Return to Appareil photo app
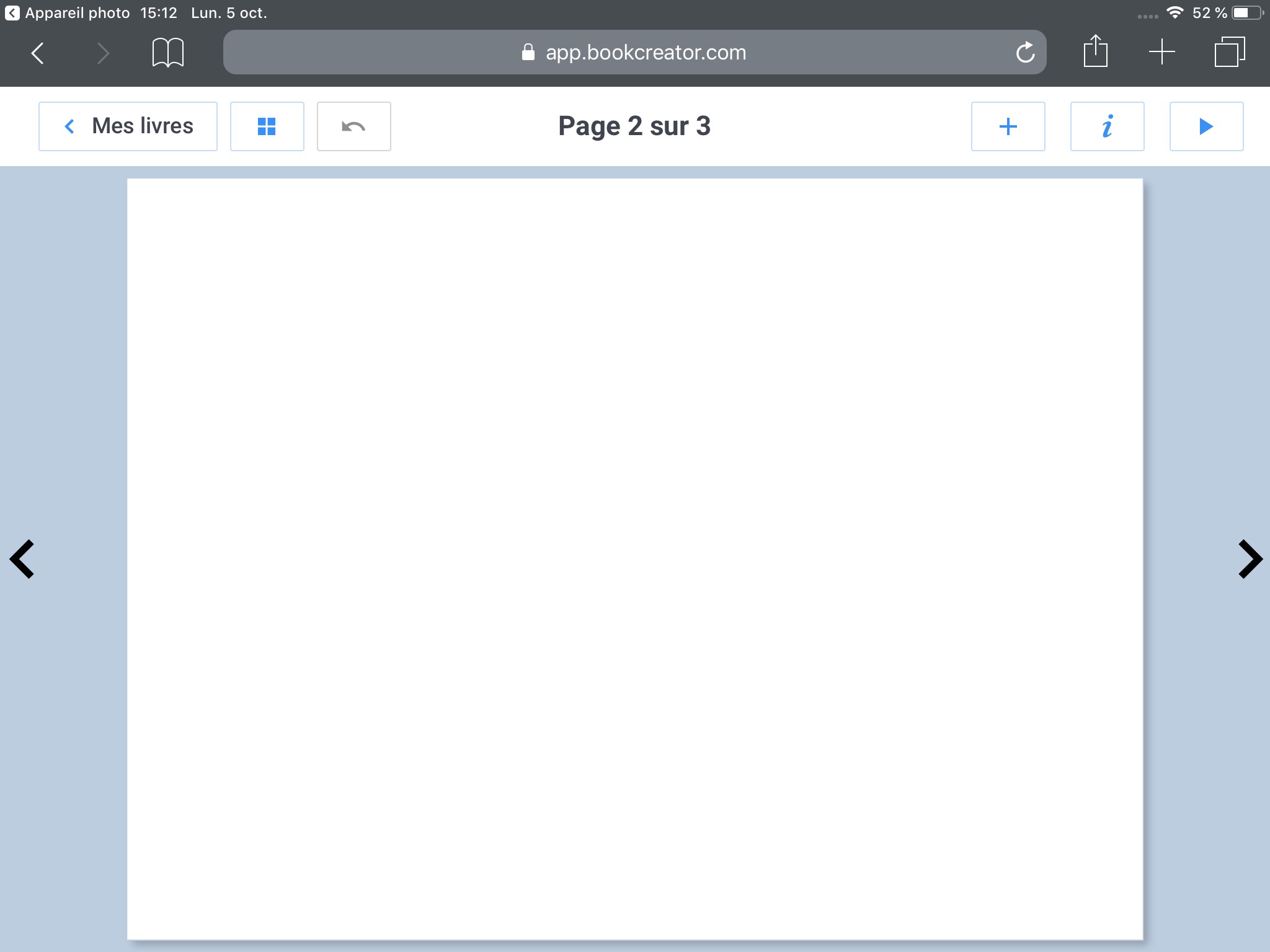 click(68, 13)
